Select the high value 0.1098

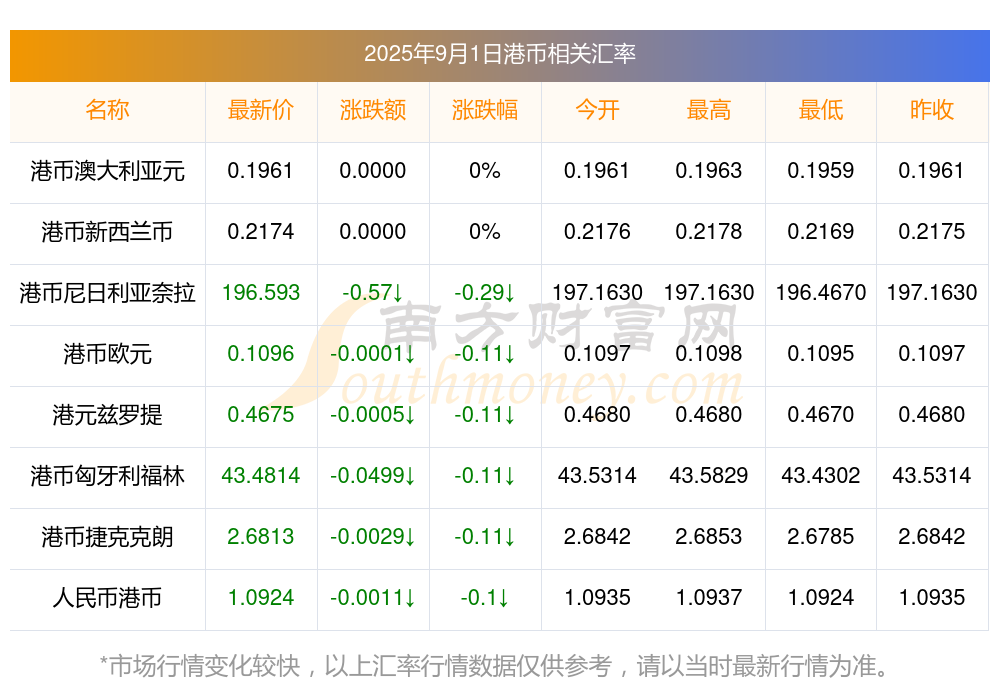pos(709,353)
